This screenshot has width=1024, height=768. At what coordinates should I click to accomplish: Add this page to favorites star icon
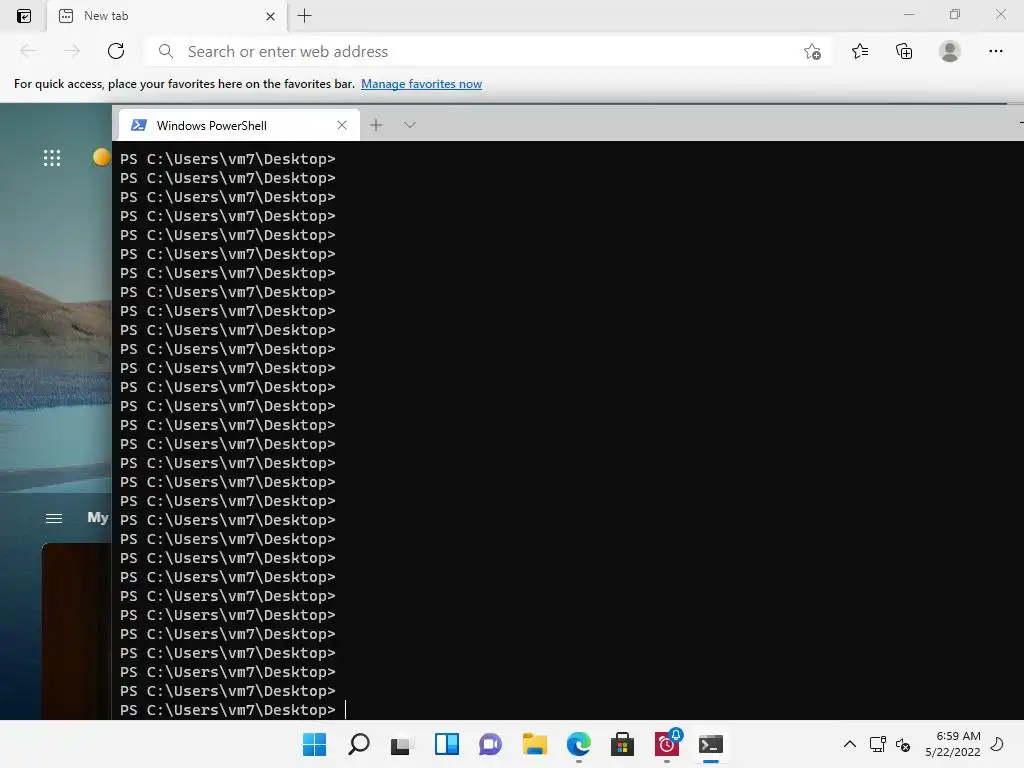click(812, 52)
